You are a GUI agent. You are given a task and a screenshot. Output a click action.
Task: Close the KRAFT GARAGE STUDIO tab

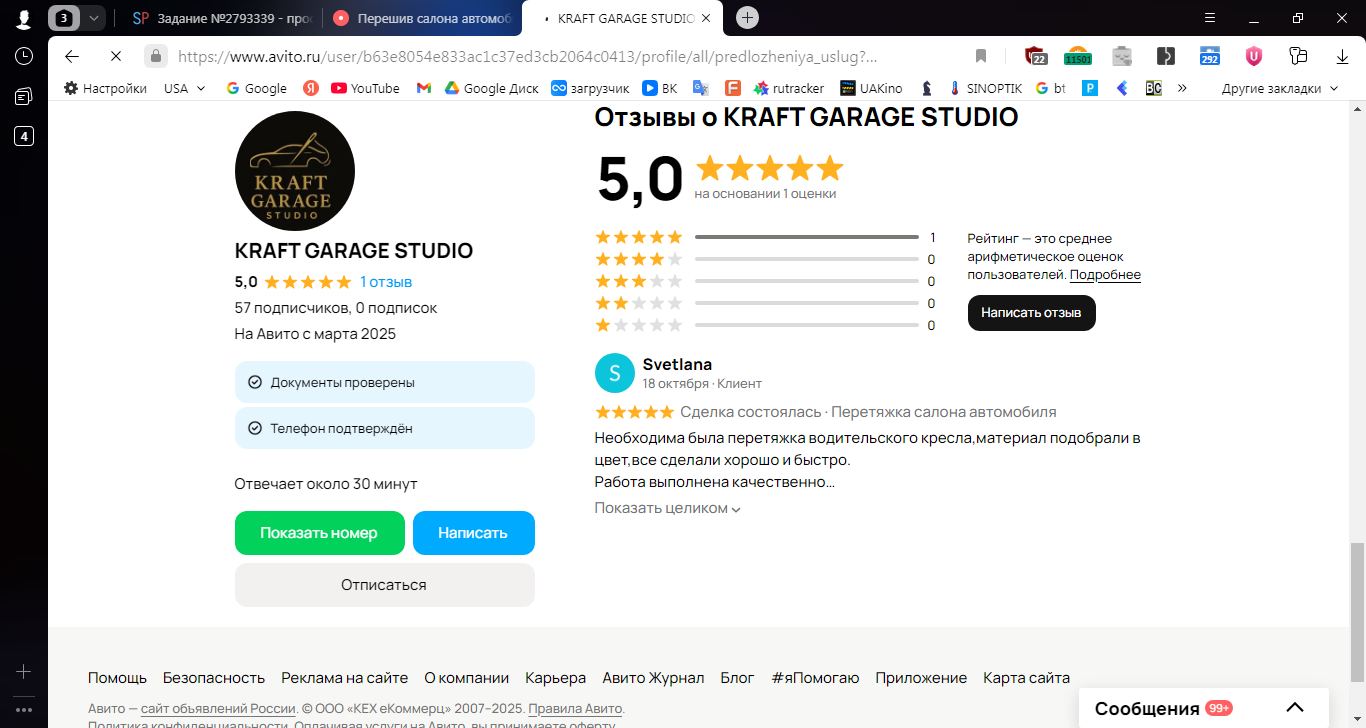point(707,18)
